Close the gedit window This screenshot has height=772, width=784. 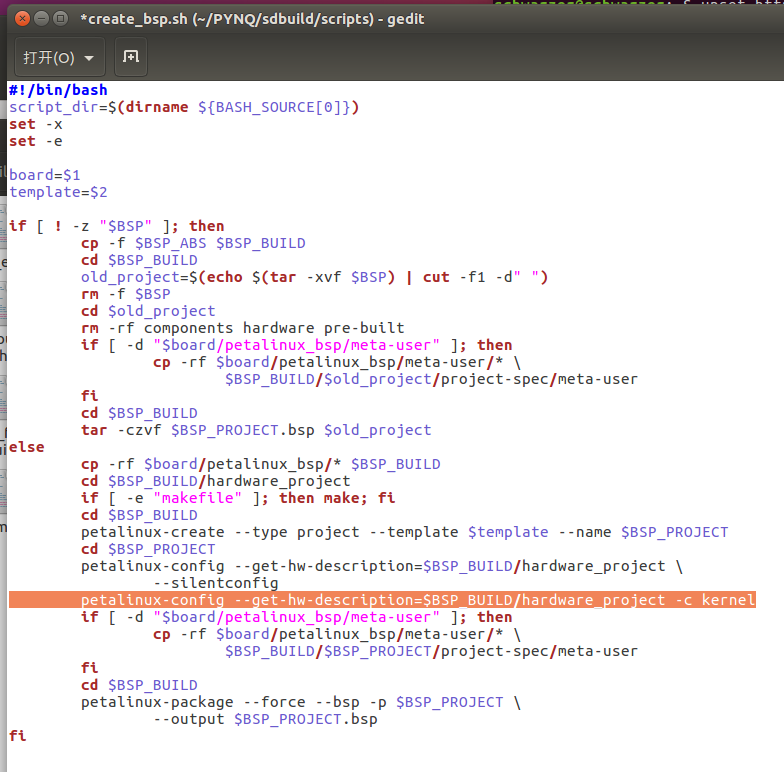22,19
